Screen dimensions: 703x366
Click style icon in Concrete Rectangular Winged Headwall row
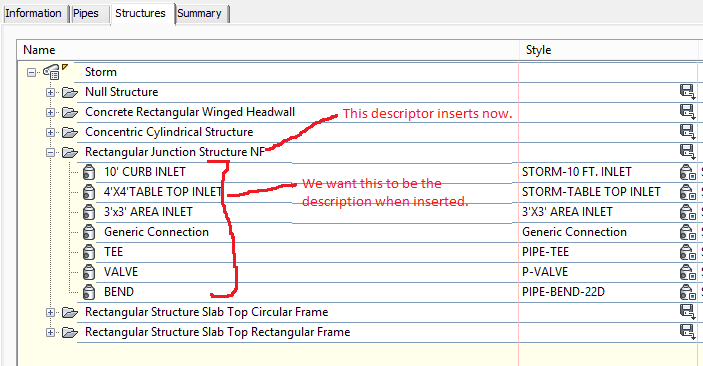pyautogui.click(x=687, y=111)
